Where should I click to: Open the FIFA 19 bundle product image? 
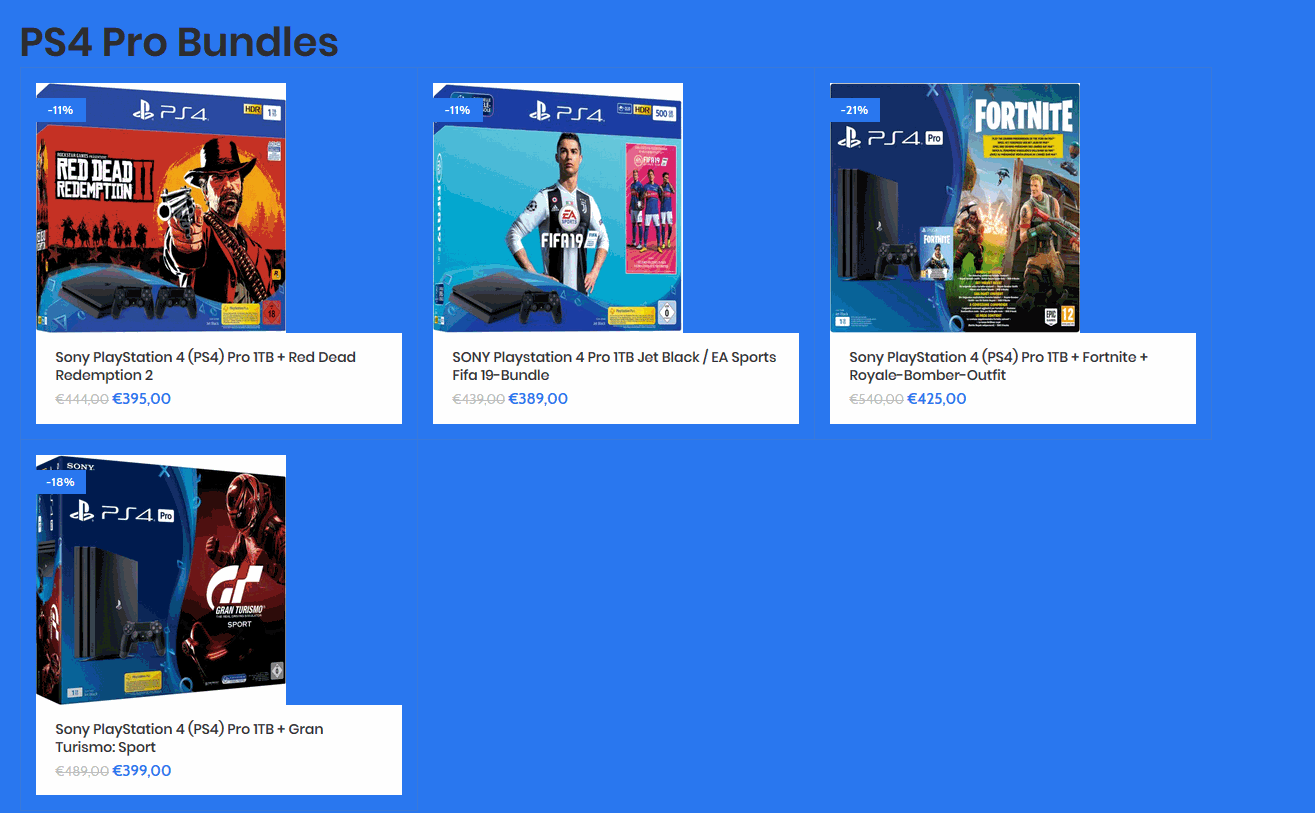pos(558,208)
